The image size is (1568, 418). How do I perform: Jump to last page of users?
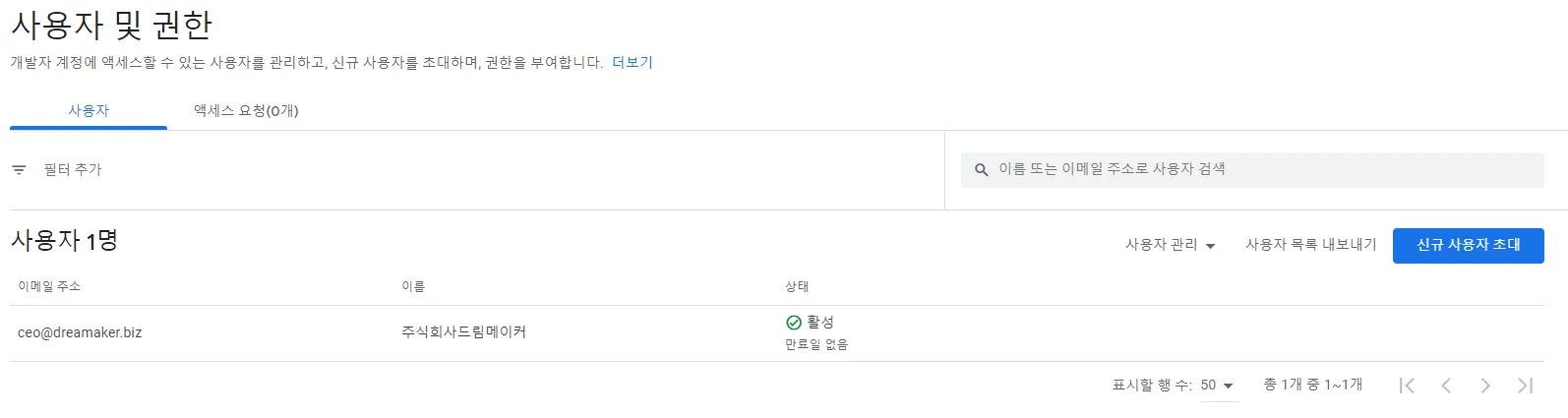tap(1525, 386)
